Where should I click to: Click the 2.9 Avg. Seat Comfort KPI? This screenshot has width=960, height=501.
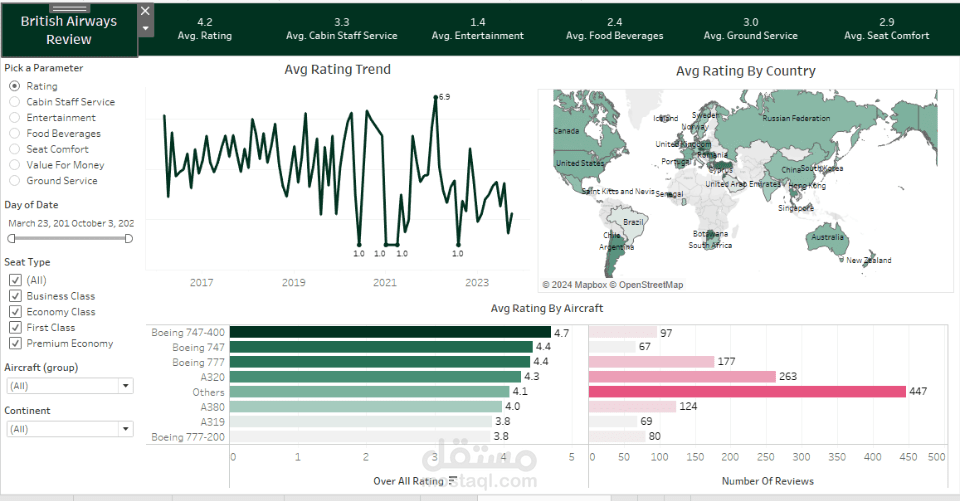(887, 29)
